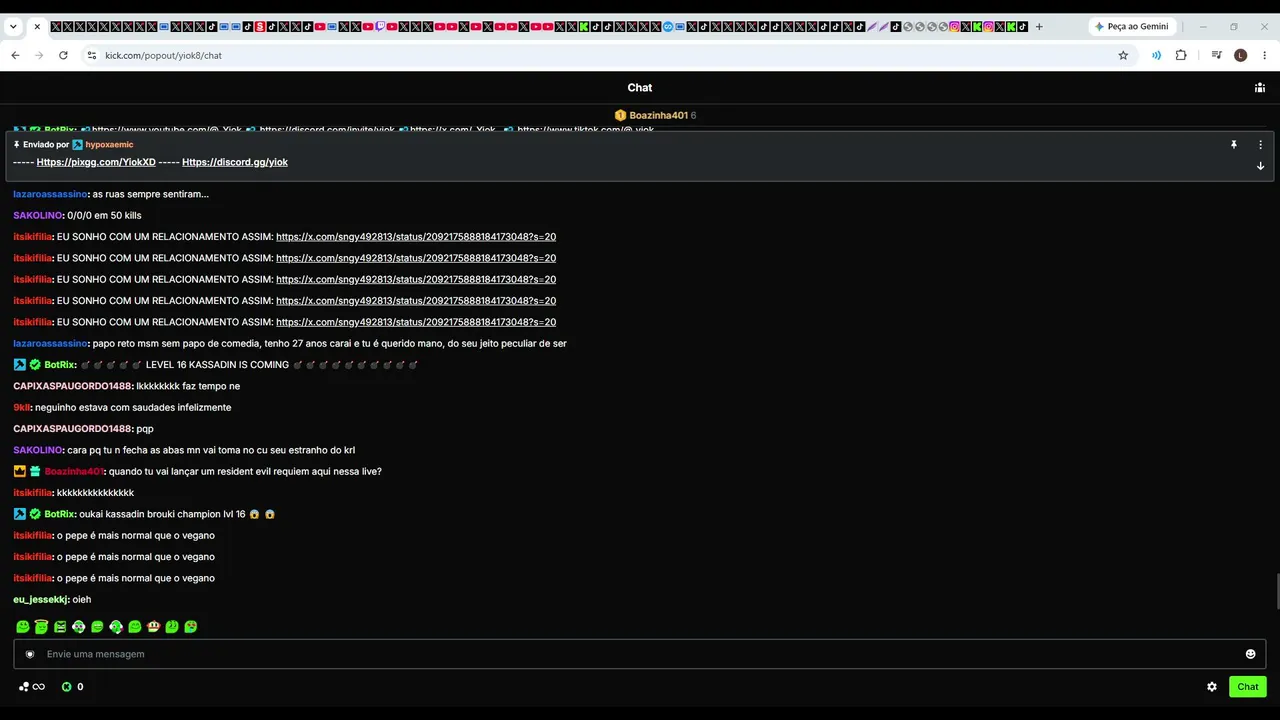The image size is (1280, 720).
Task: Click the text 'neguinho estava com saudades infelizmente'
Action: click(133, 408)
